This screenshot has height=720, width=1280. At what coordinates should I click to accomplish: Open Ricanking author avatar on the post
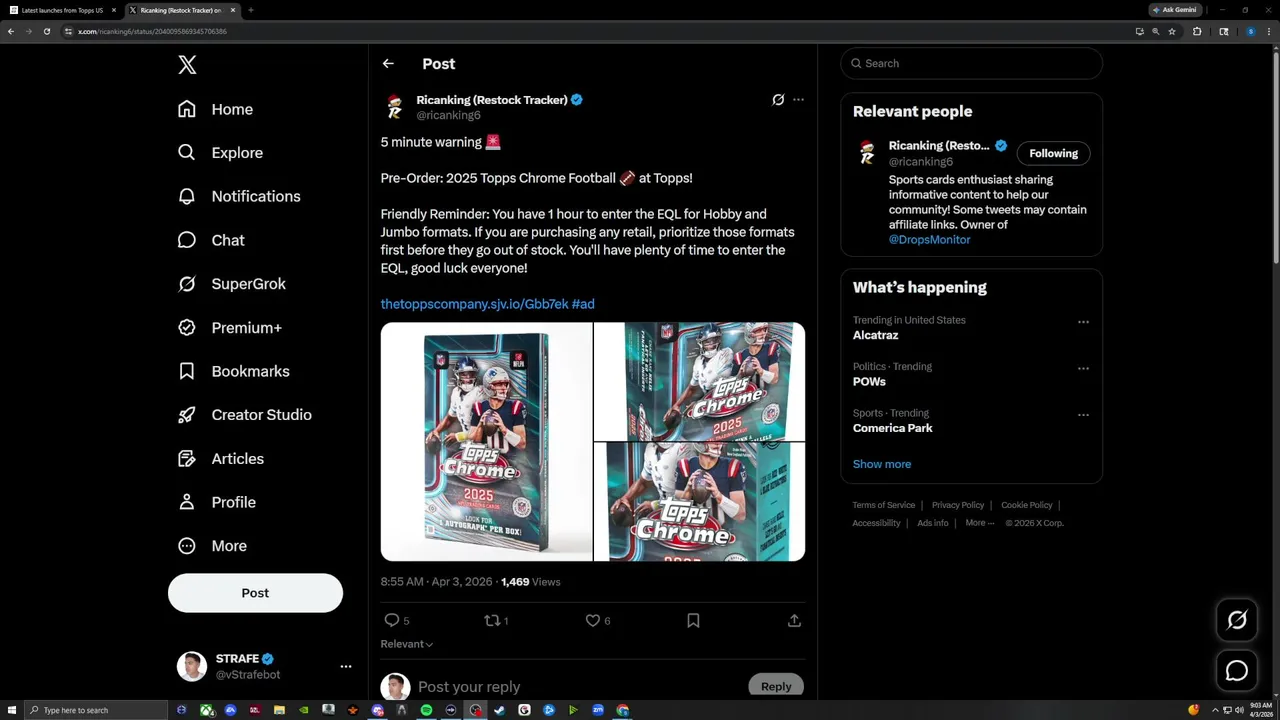(395, 107)
